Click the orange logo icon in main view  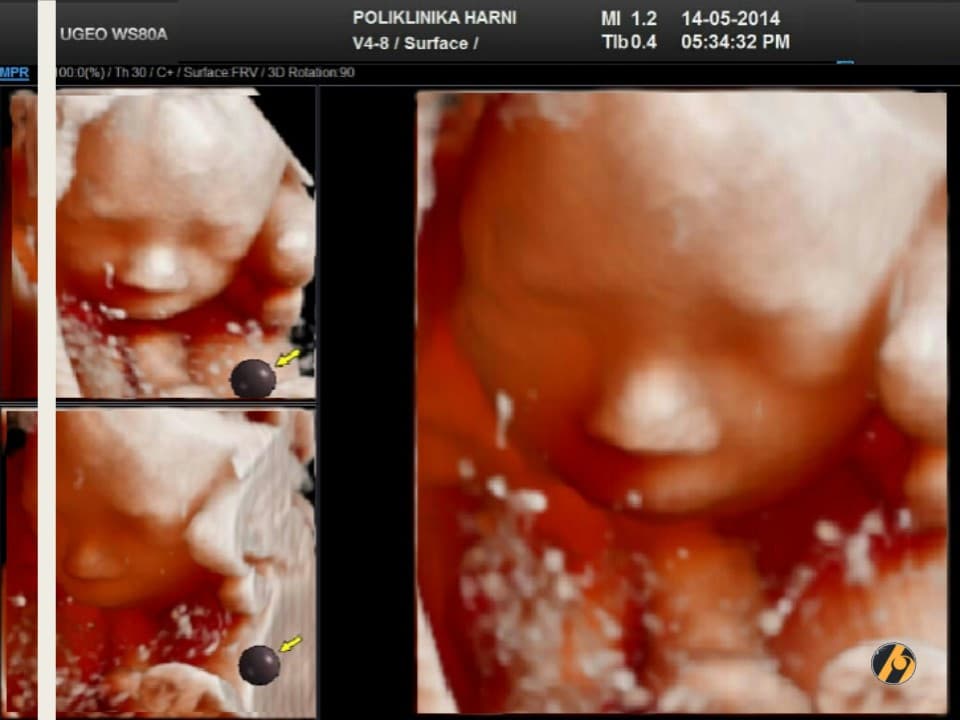tap(893, 663)
